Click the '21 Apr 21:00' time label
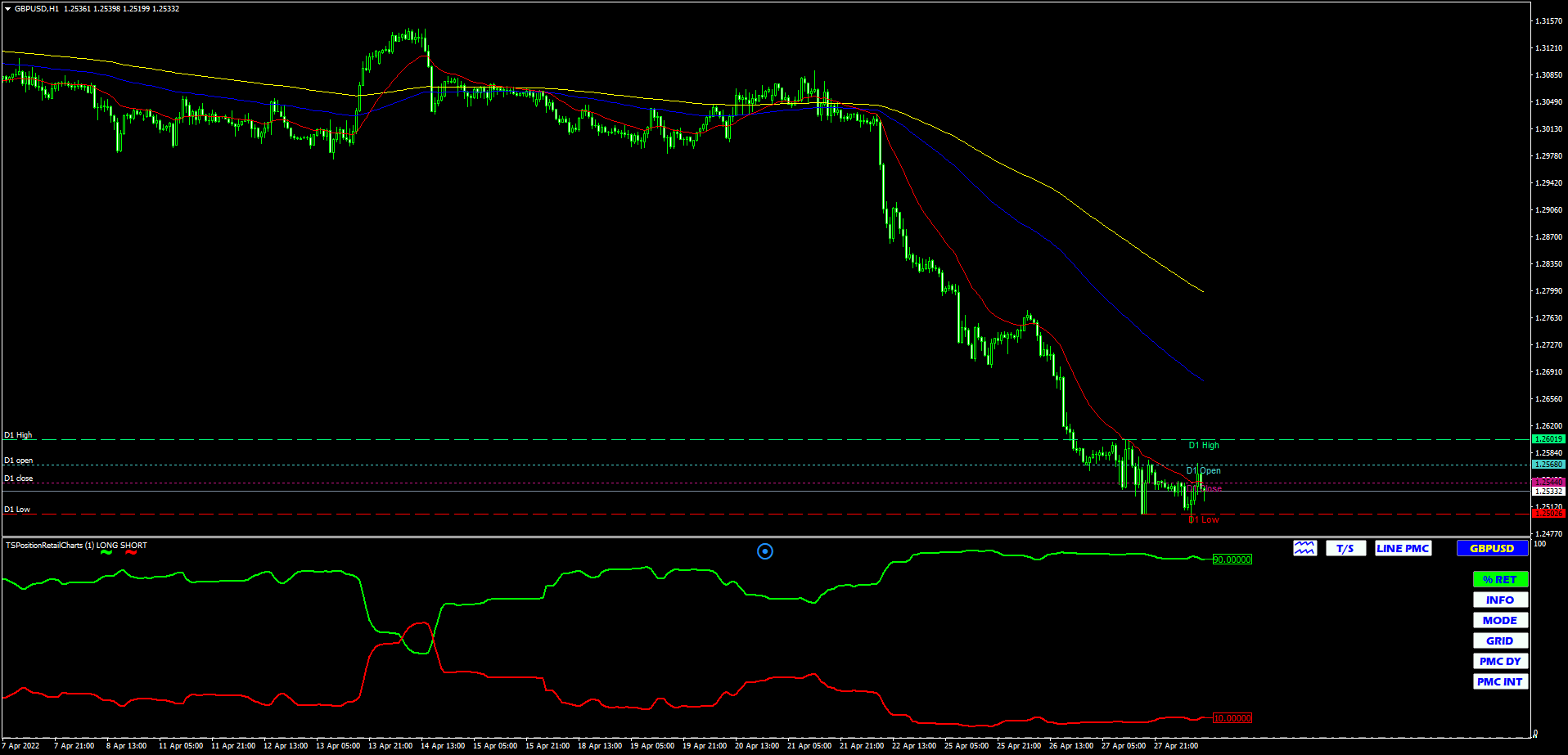 pyautogui.click(x=862, y=745)
